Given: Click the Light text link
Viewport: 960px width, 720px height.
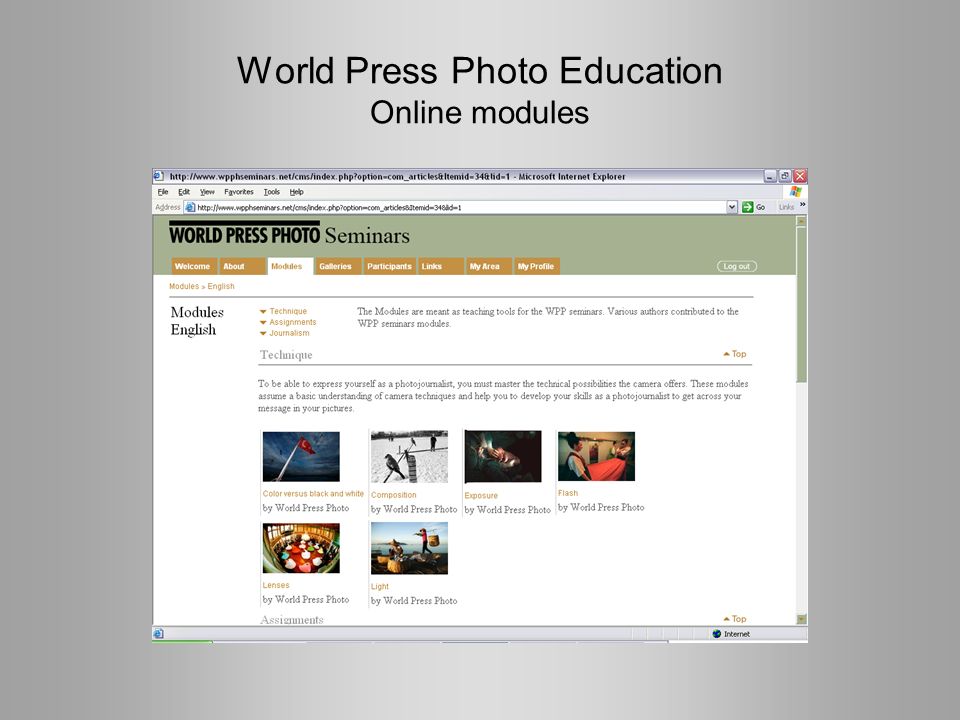Looking at the screenshot, I should 380,587.
